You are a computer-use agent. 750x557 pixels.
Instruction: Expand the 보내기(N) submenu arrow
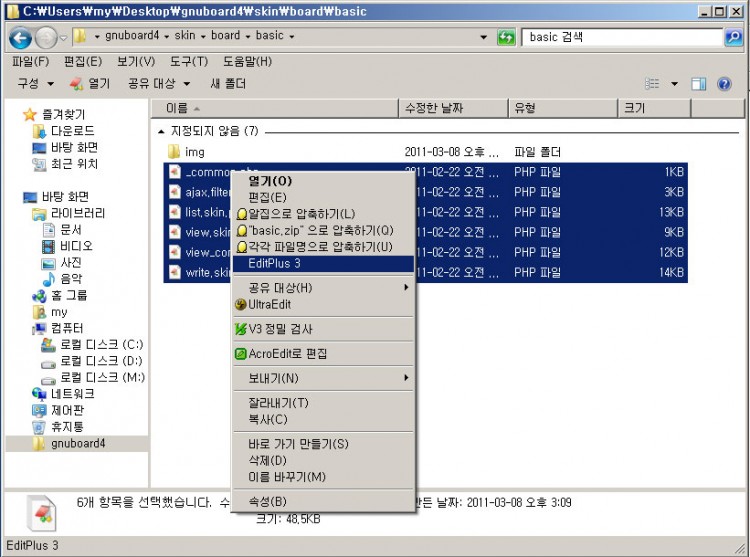point(406,378)
